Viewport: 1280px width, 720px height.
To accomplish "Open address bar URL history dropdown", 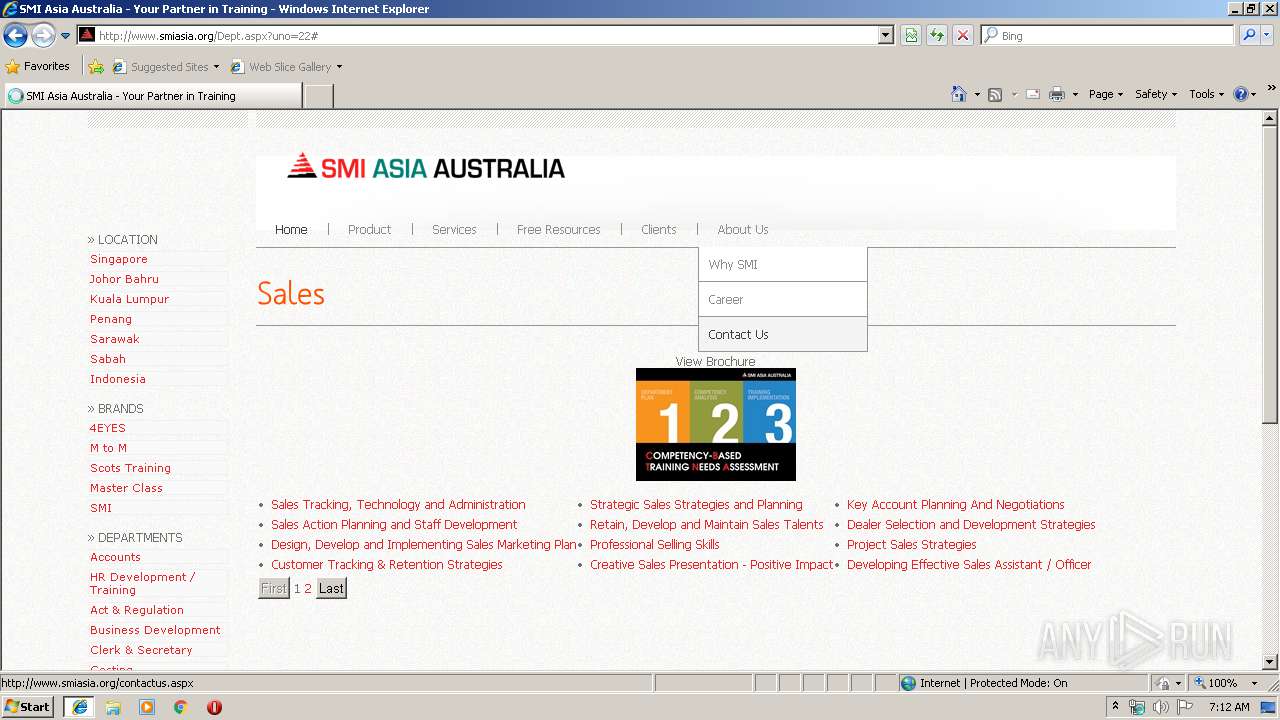I will [x=885, y=35].
